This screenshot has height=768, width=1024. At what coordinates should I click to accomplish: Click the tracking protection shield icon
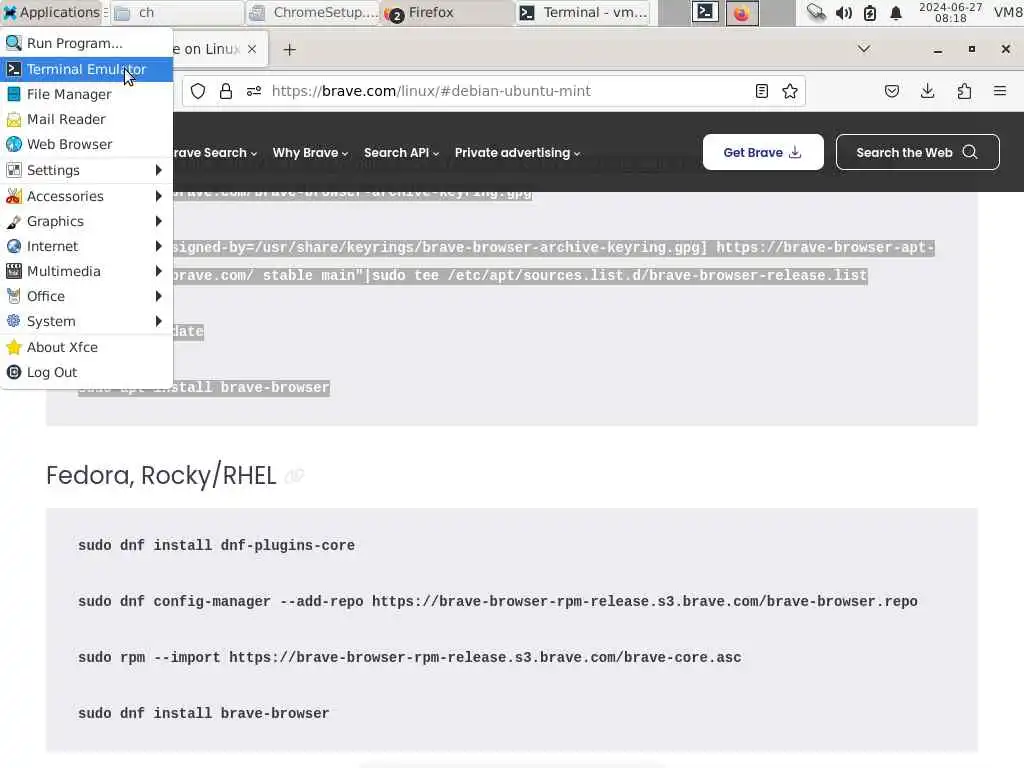click(198, 91)
